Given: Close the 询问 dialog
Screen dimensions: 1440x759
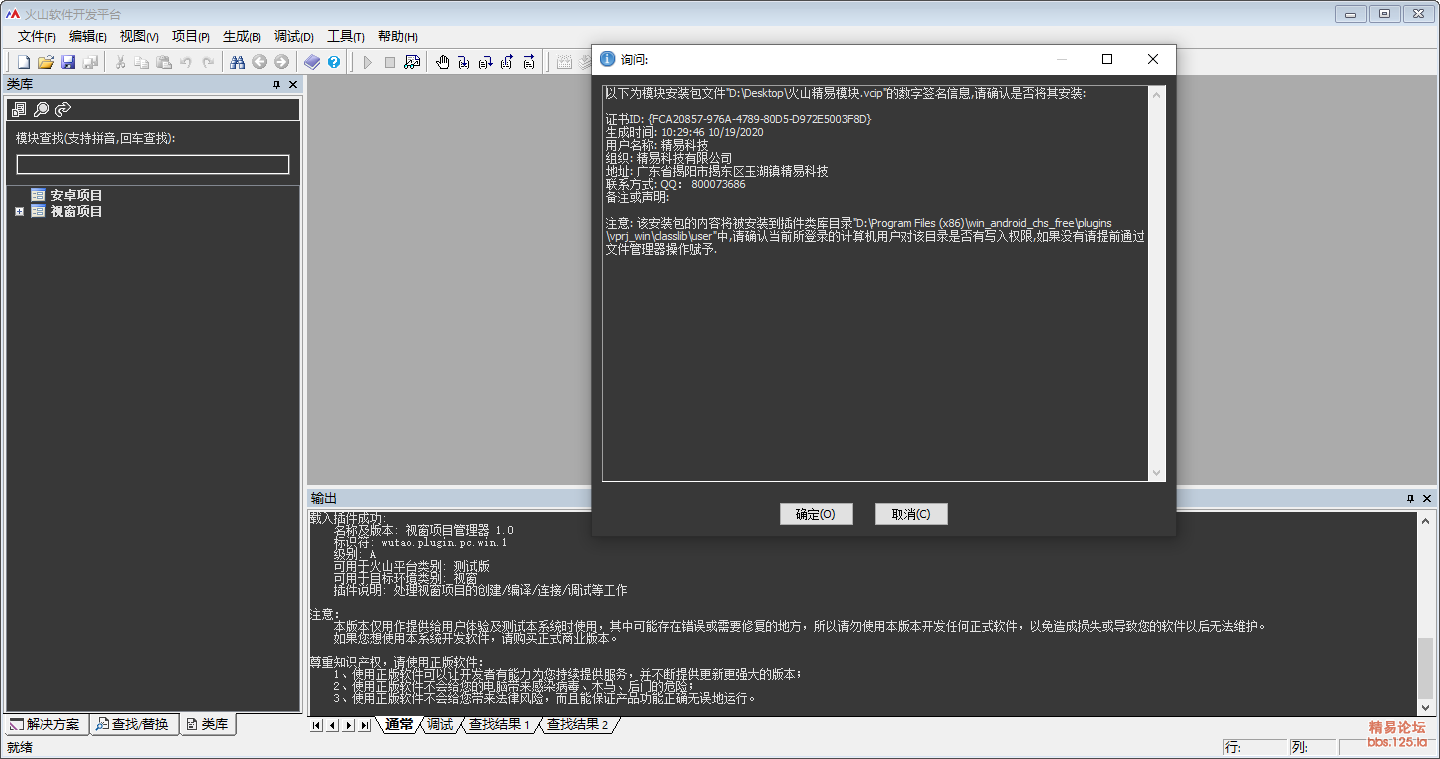Looking at the screenshot, I should coord(1153,59).
